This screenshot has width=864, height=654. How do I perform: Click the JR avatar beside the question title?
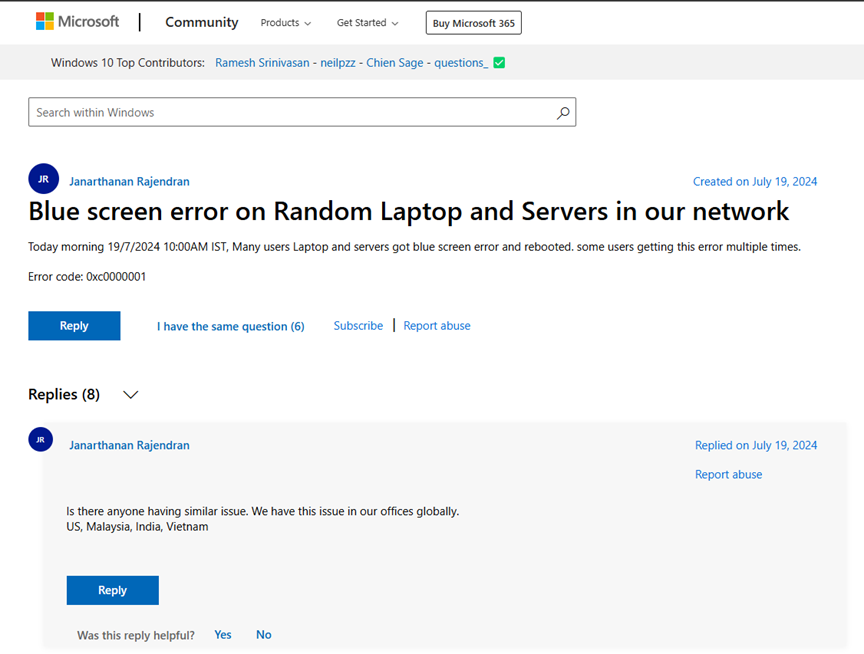(x=43, y=179)
